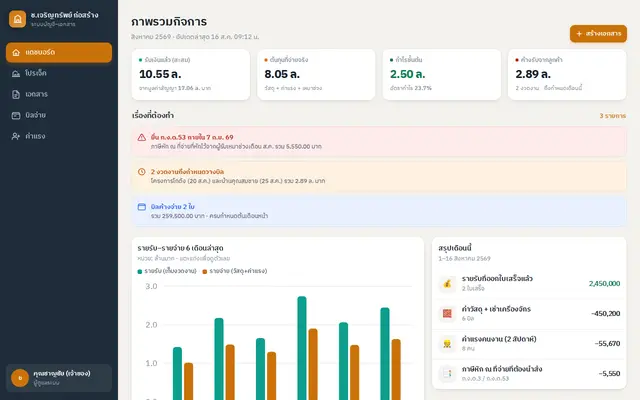Image resolution: width=640 pixels, height=400 pixels.
Task: Open the 'บิลค้างจ่าย 2 ใบ' alert
Action: point(379,211)
